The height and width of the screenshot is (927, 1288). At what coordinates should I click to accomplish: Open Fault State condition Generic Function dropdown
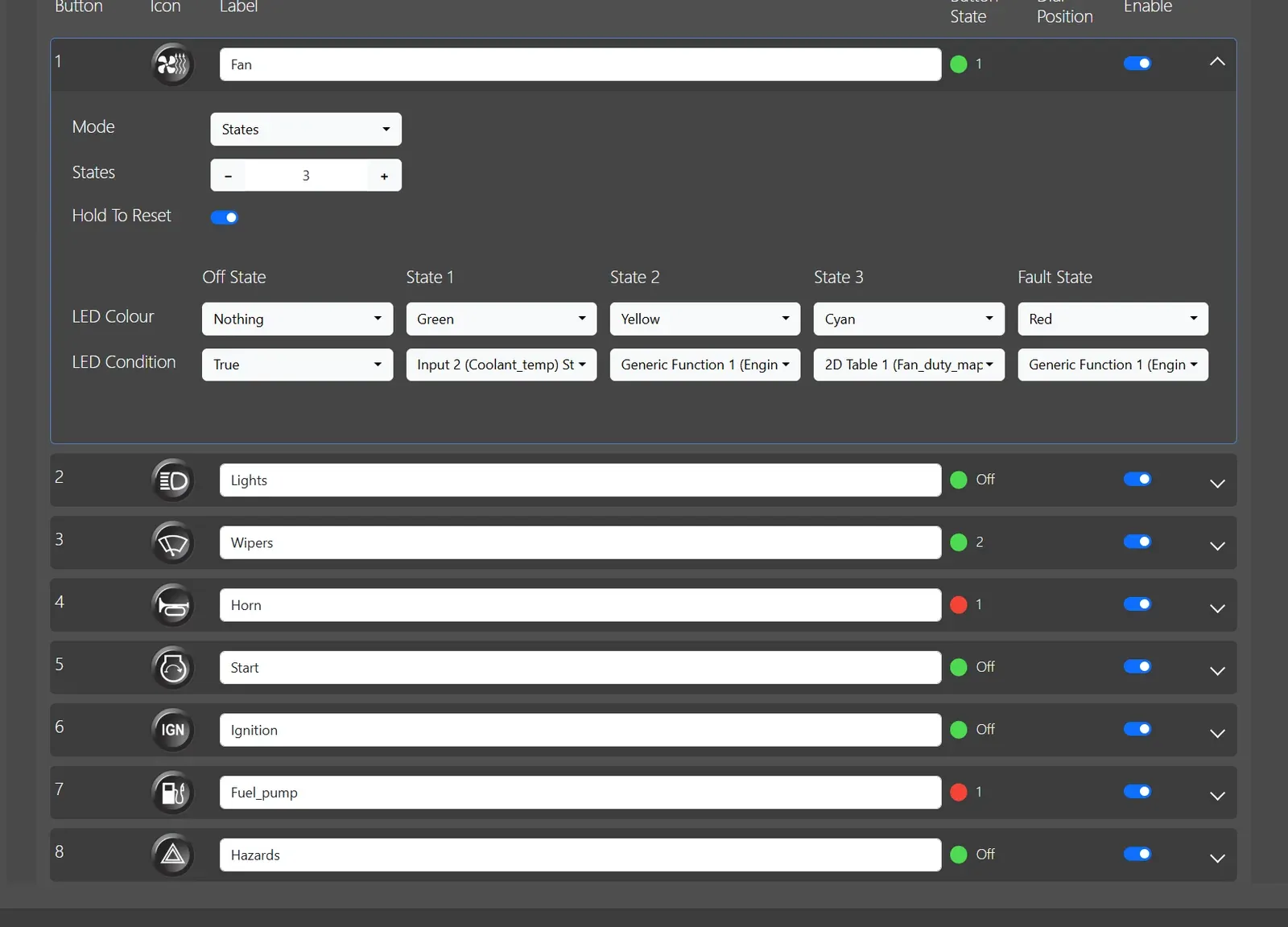pos(1113,365)
